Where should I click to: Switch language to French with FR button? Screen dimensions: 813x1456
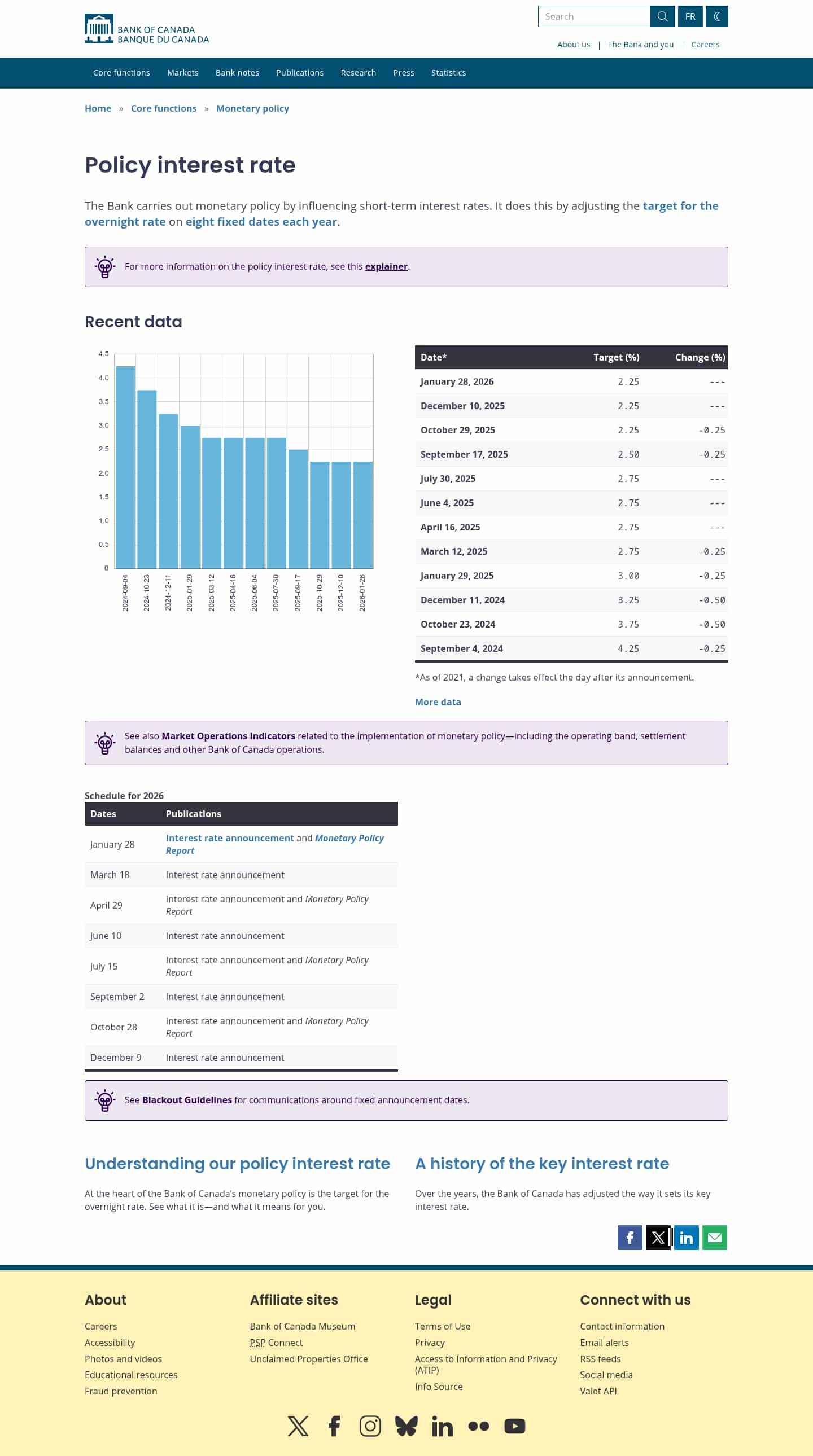pos(690,16)
